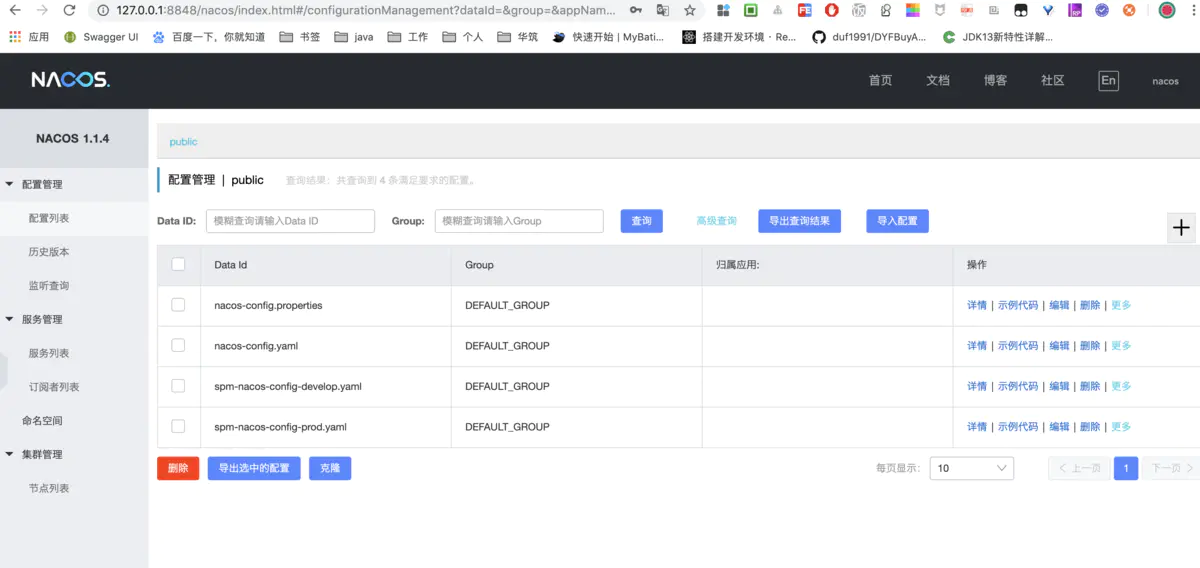Click the plus icon to create configuration
The image size is (1200, 568).
click(1182, 228)
